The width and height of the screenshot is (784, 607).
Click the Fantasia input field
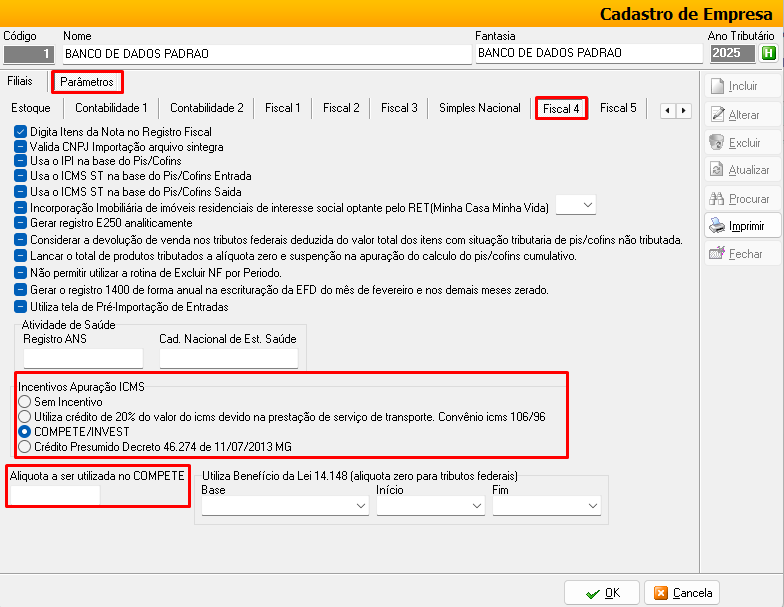pyautogui.click(x=589, y=53)
